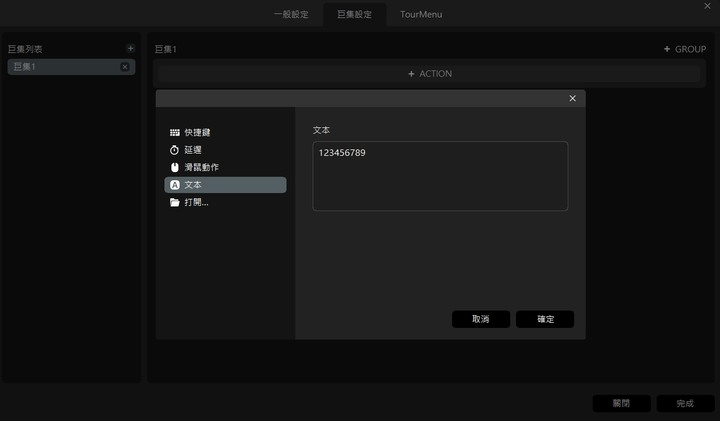Select the 延遲 timer icon
Screen dimensions: 720x421
[x=174, y=150]
